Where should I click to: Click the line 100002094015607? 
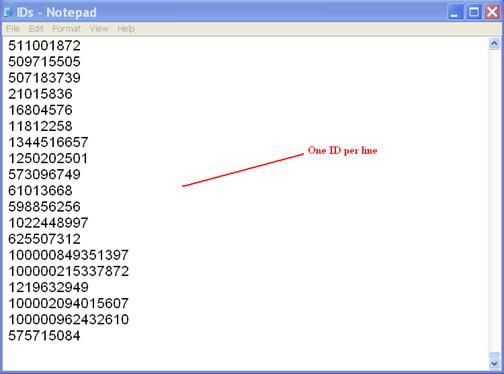(x=68, y=303)
